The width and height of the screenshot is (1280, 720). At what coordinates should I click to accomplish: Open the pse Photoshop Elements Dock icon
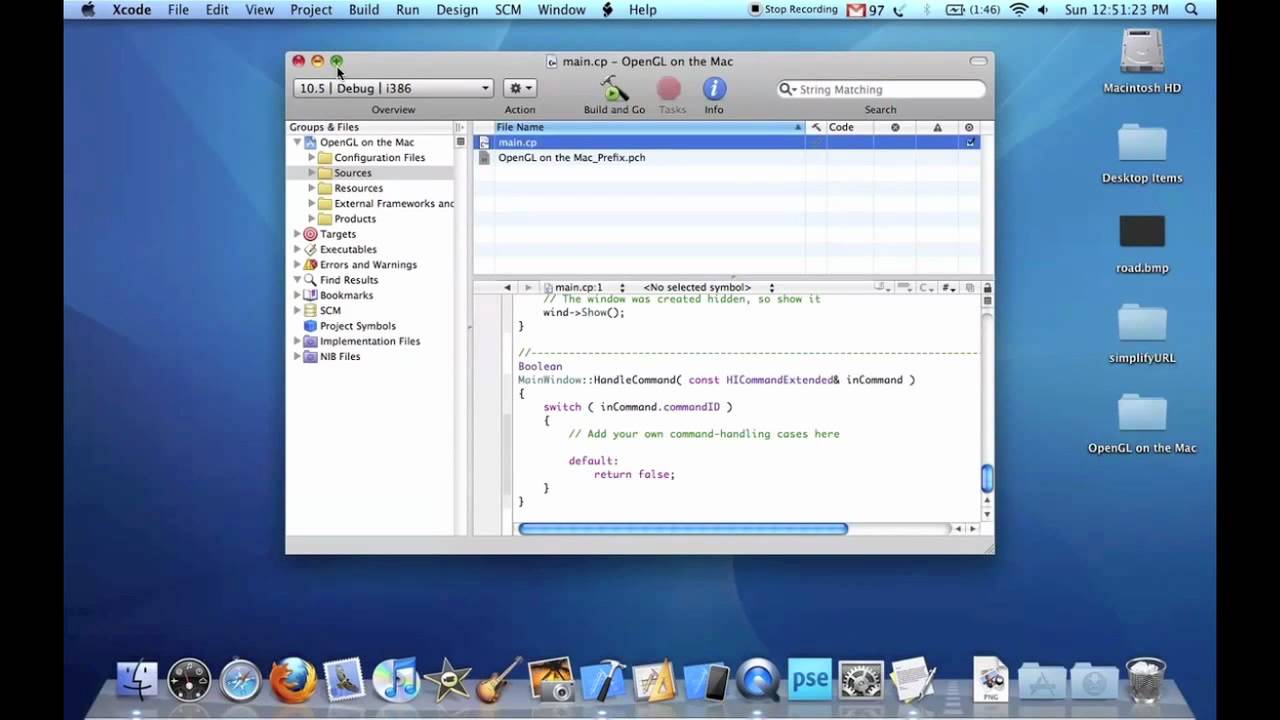[x=810, y=679]
